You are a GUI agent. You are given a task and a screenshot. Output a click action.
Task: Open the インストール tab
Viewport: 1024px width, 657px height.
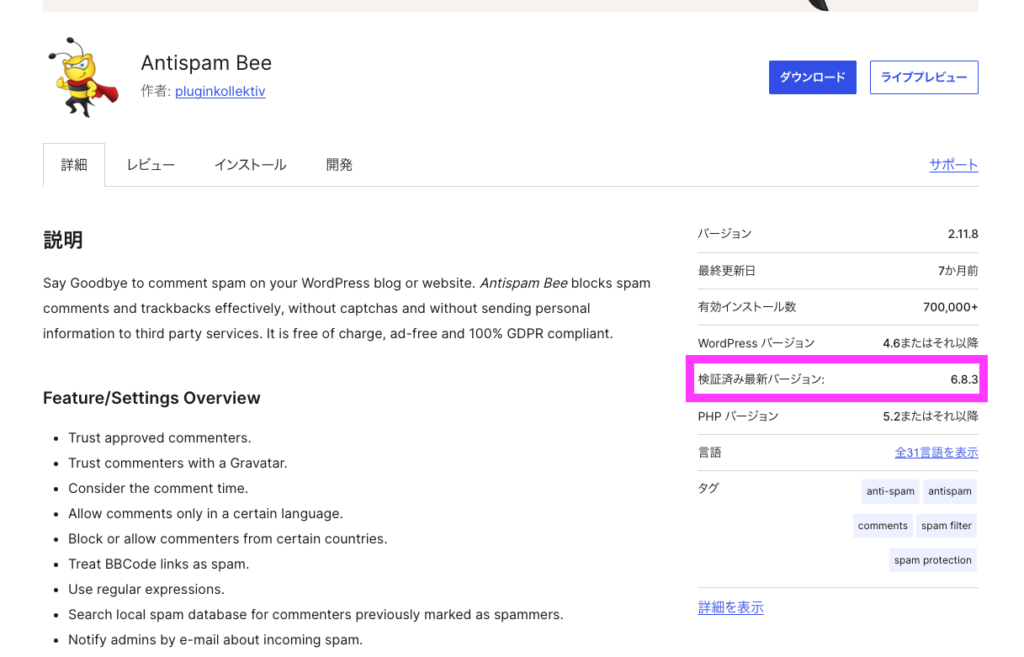coord(250,165)
